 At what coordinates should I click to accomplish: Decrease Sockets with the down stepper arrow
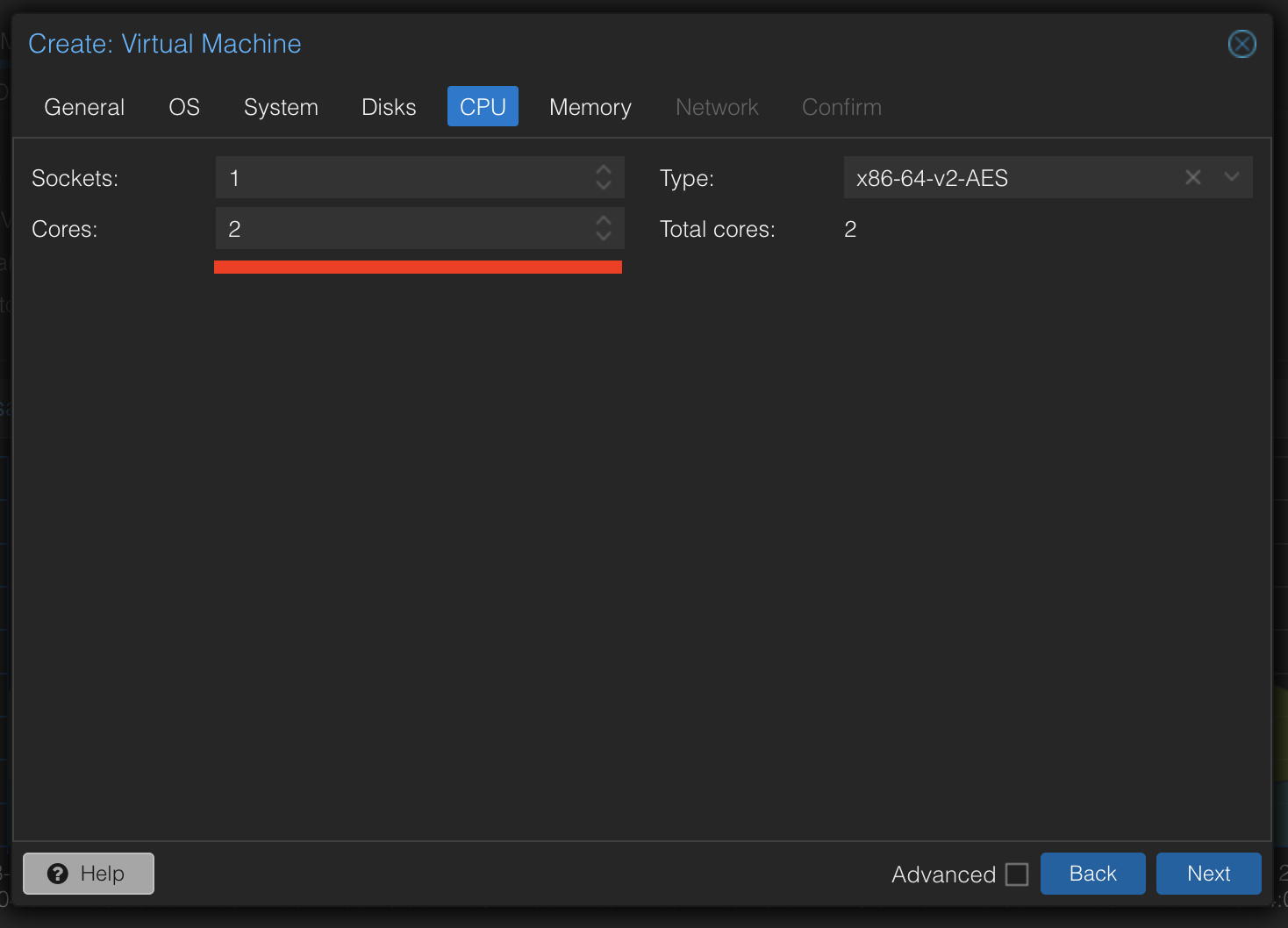[x=604, y=186]
